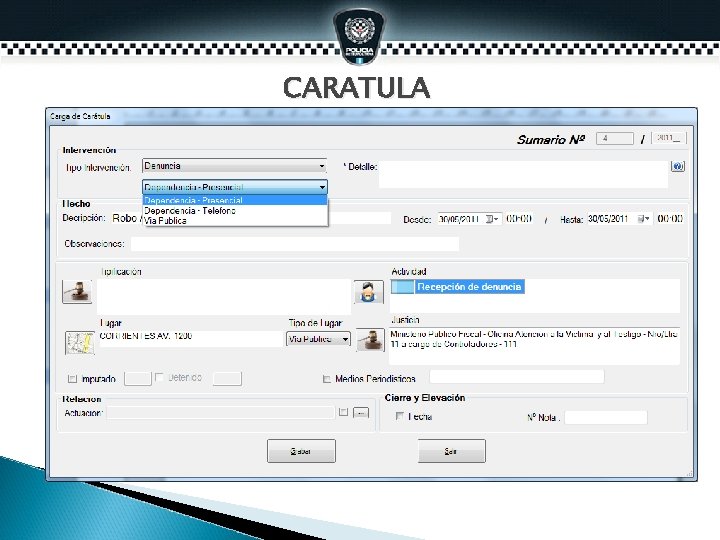Click the Medios Periodisticos text field

517,377
